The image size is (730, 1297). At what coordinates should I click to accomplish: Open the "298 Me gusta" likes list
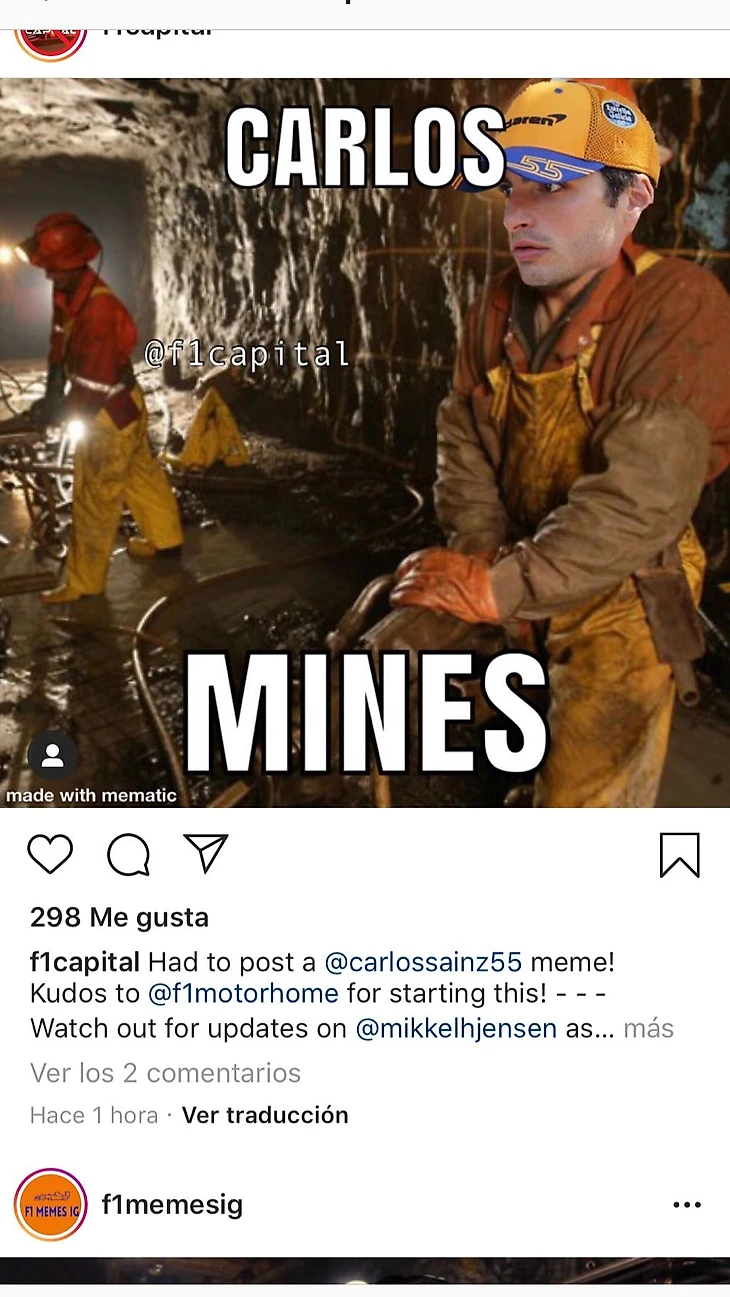point(120,917)
